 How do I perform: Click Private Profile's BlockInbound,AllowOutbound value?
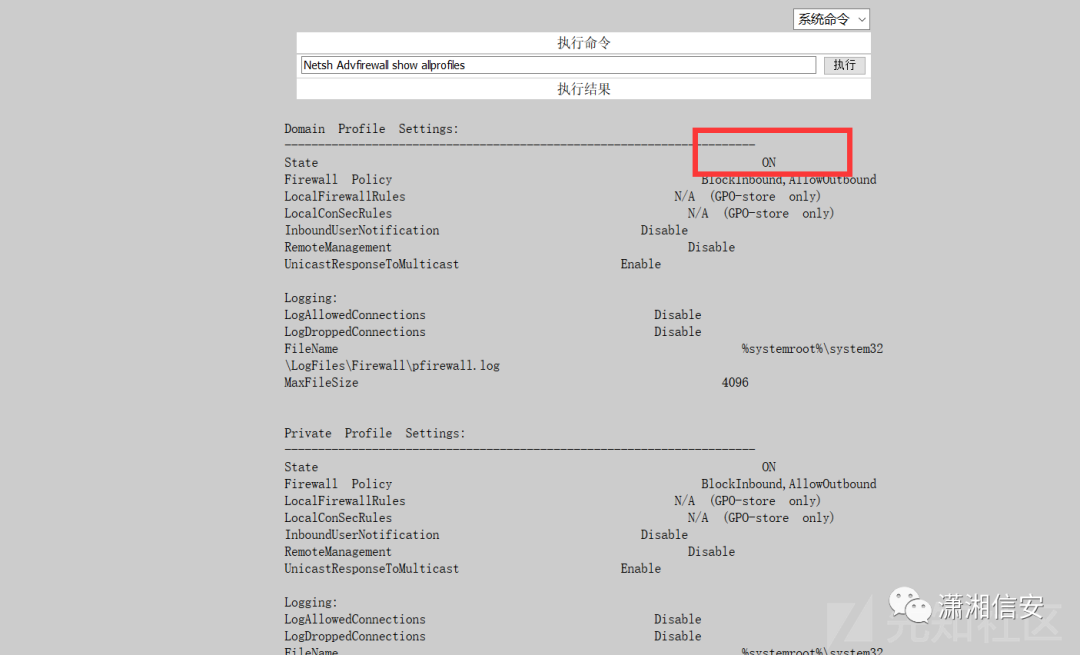(x=789, y=484)
